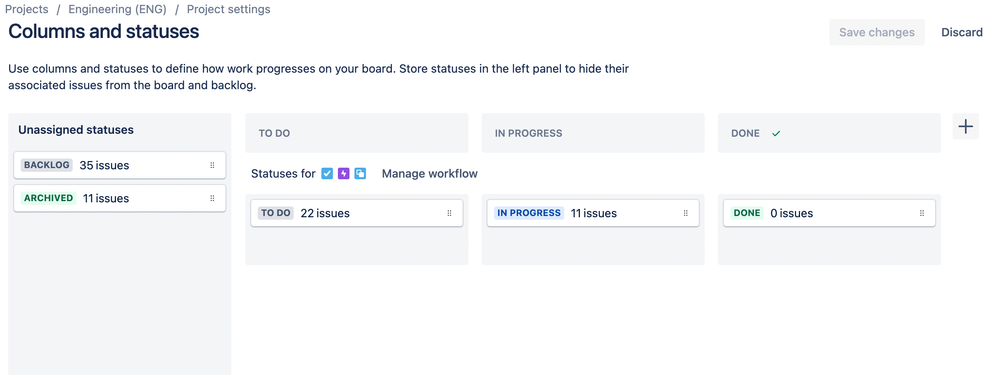Viewport: 998px width, 375px height.
Task: Go to Projects in the breadcrumb
Action: coord(27,9)
